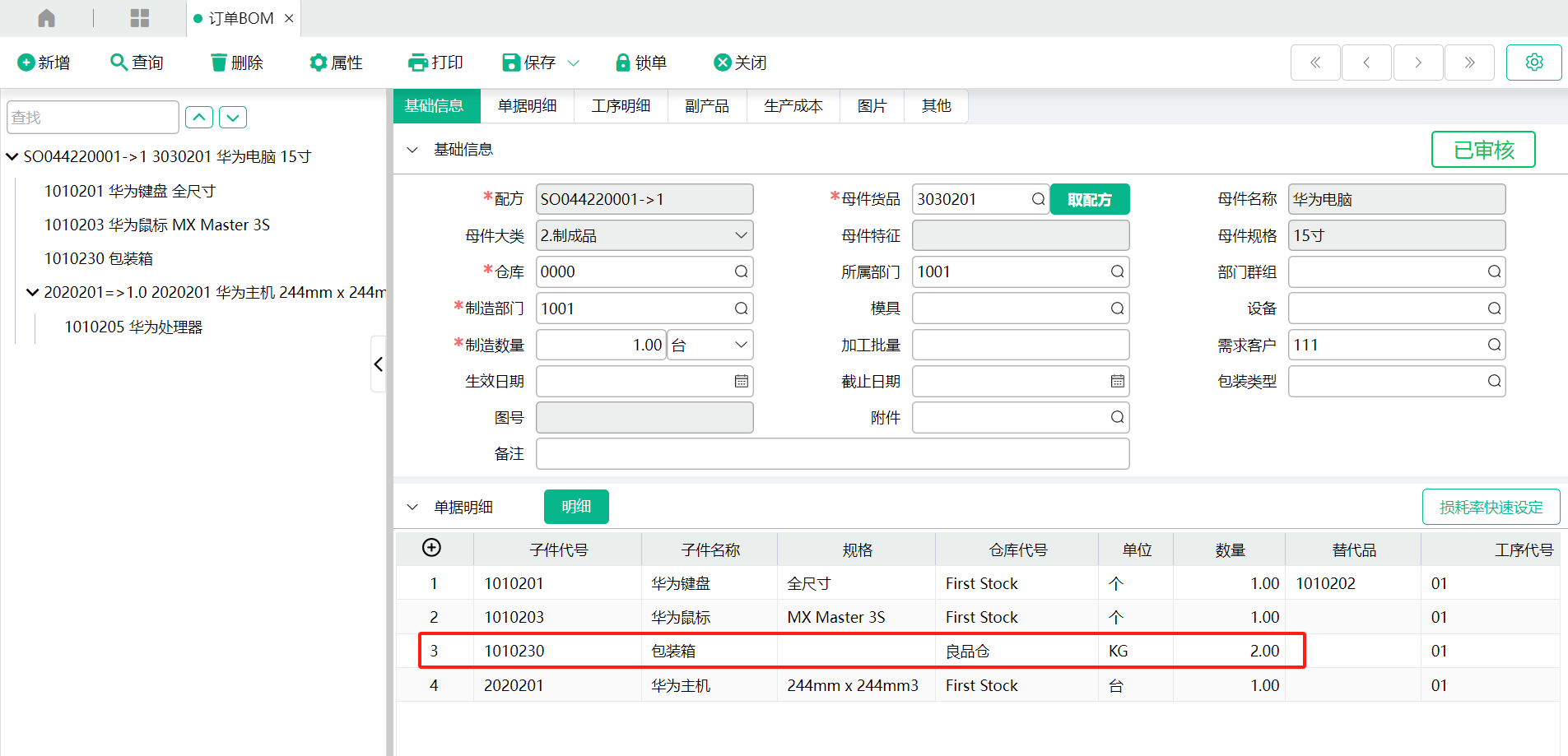Click the 明细 button
This screenshot has width=1568, height=756.
[x=576, y=507]
